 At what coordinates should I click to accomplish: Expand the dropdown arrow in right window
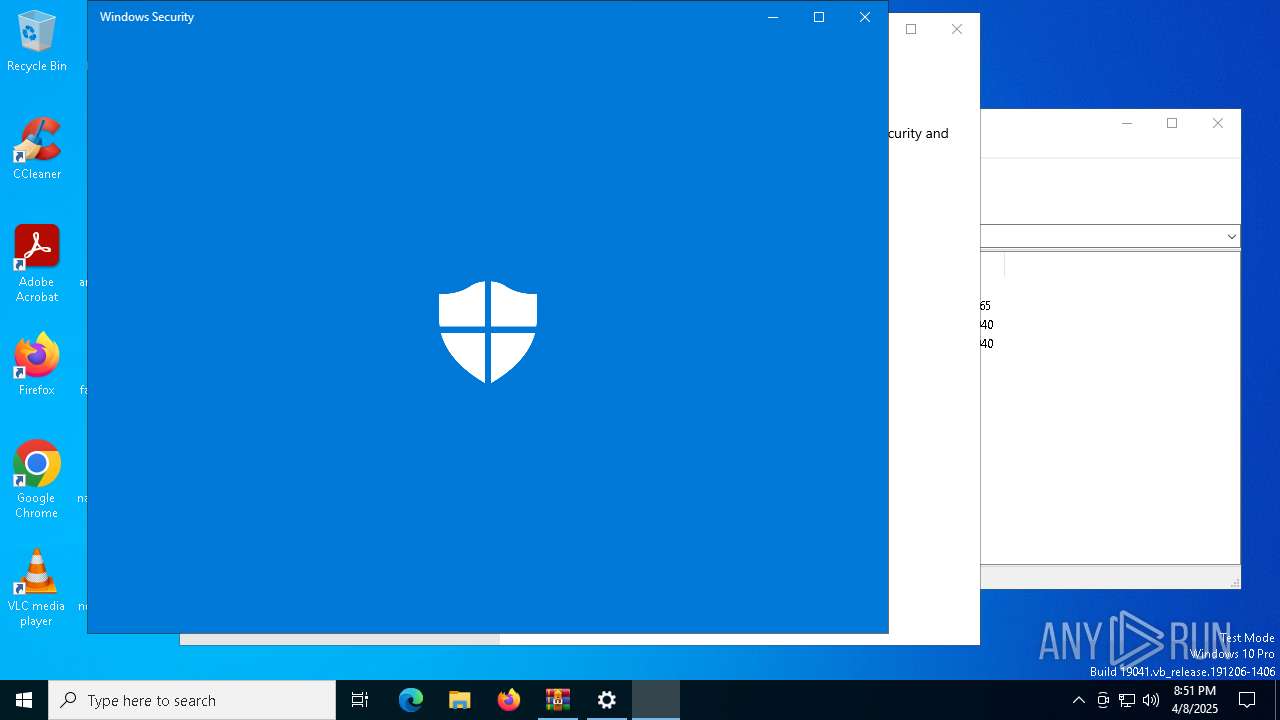(1231, 236)
